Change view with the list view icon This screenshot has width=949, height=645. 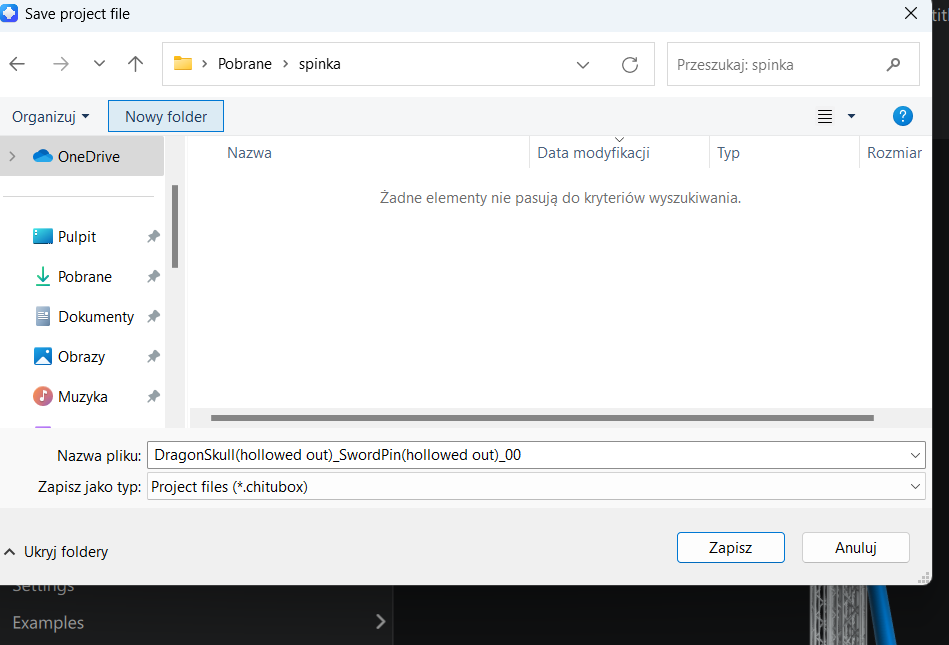tap(825, 116)
